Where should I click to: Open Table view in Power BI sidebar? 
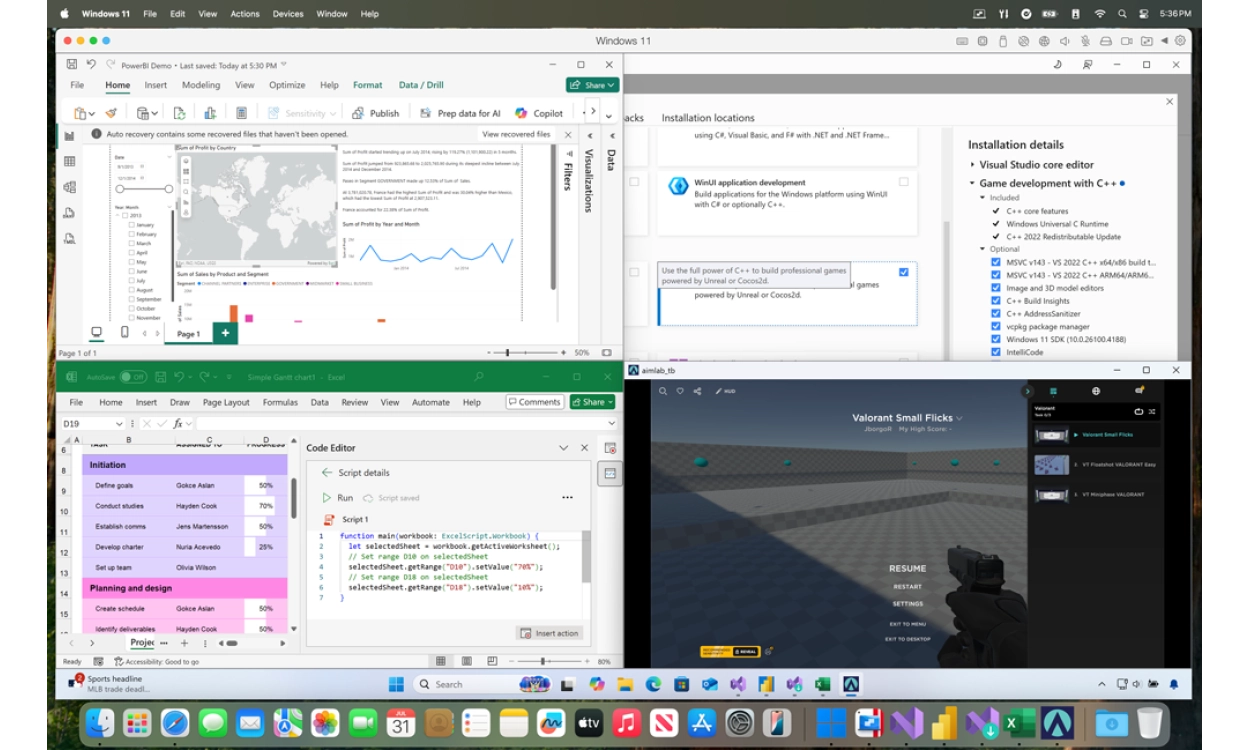click(x=69, y=161)
